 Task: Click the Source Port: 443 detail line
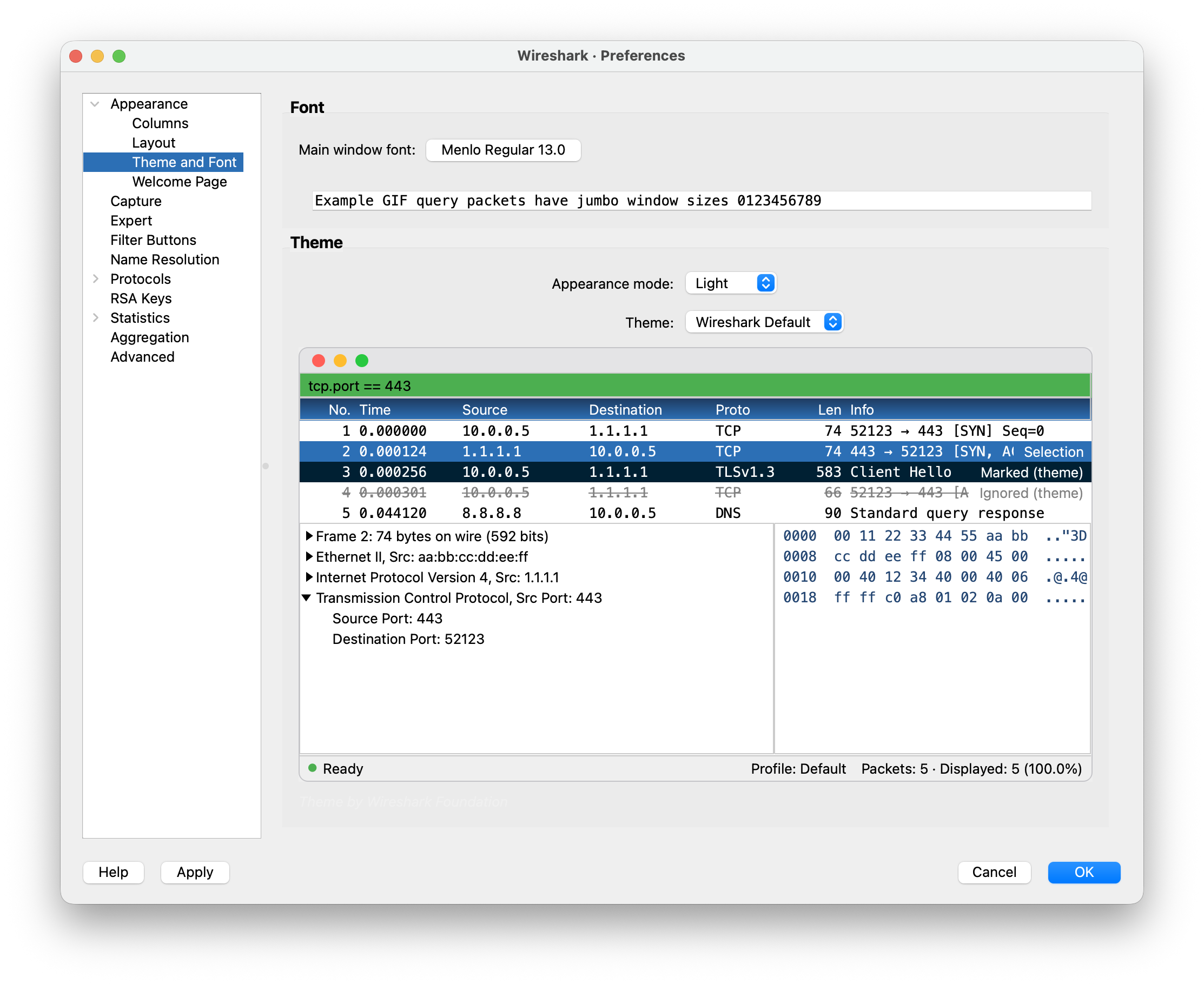coord(387,619)
